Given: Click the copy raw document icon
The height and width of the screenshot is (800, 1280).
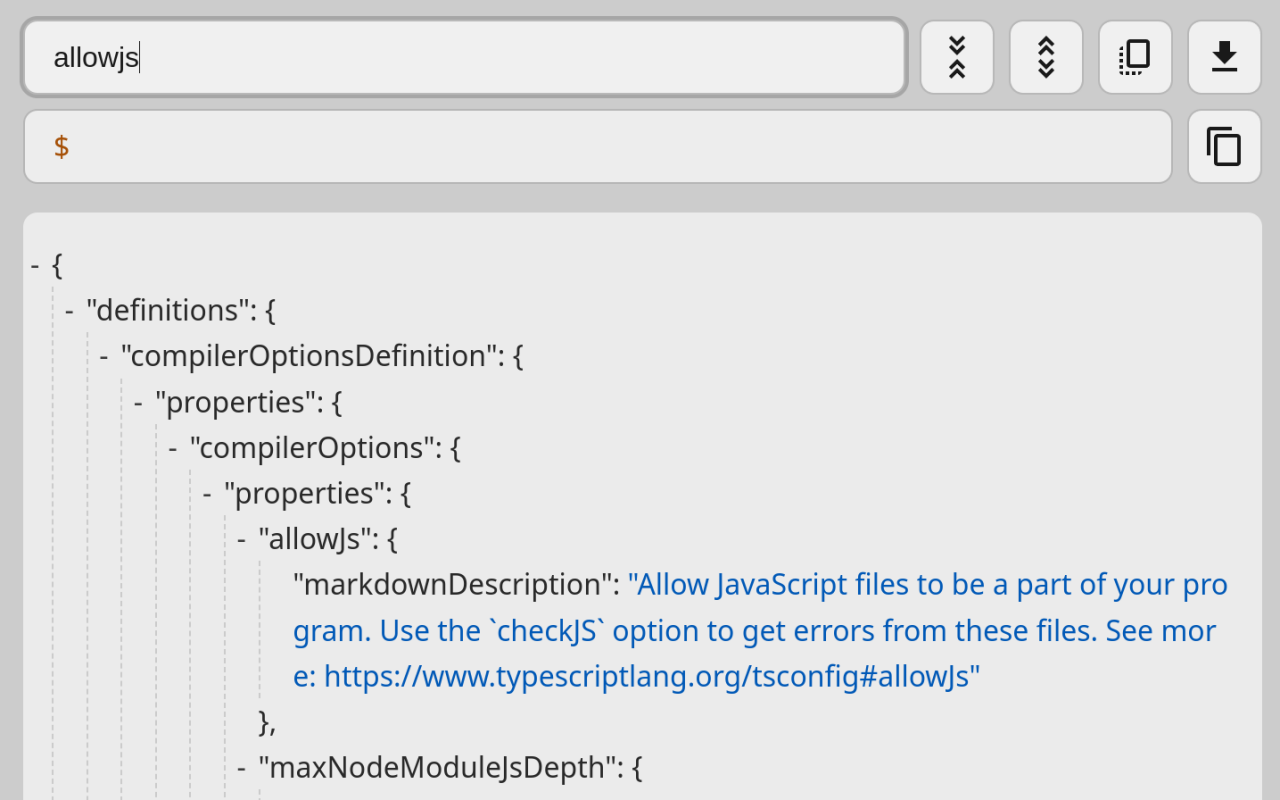Looking at the screenshot, I should click(1134, 57).
